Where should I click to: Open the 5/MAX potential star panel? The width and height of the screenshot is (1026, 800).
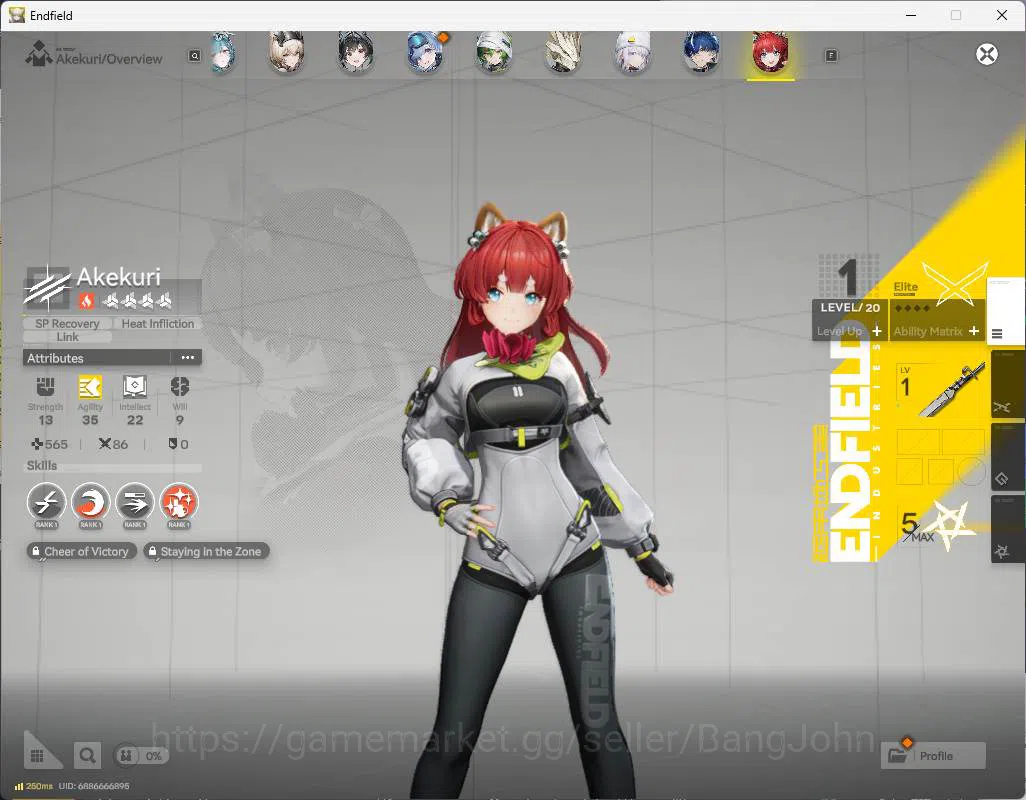pos(937,527)
